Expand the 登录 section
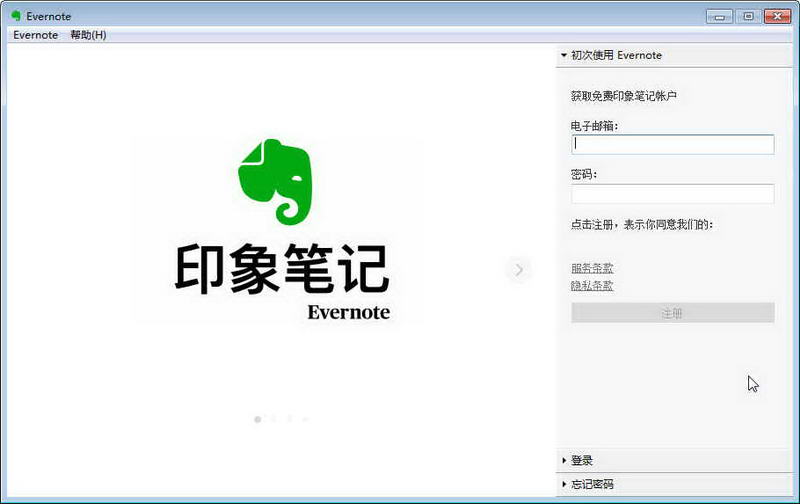Image resolution: width=800 pixels, height=504 pixels. click(673, 461)
